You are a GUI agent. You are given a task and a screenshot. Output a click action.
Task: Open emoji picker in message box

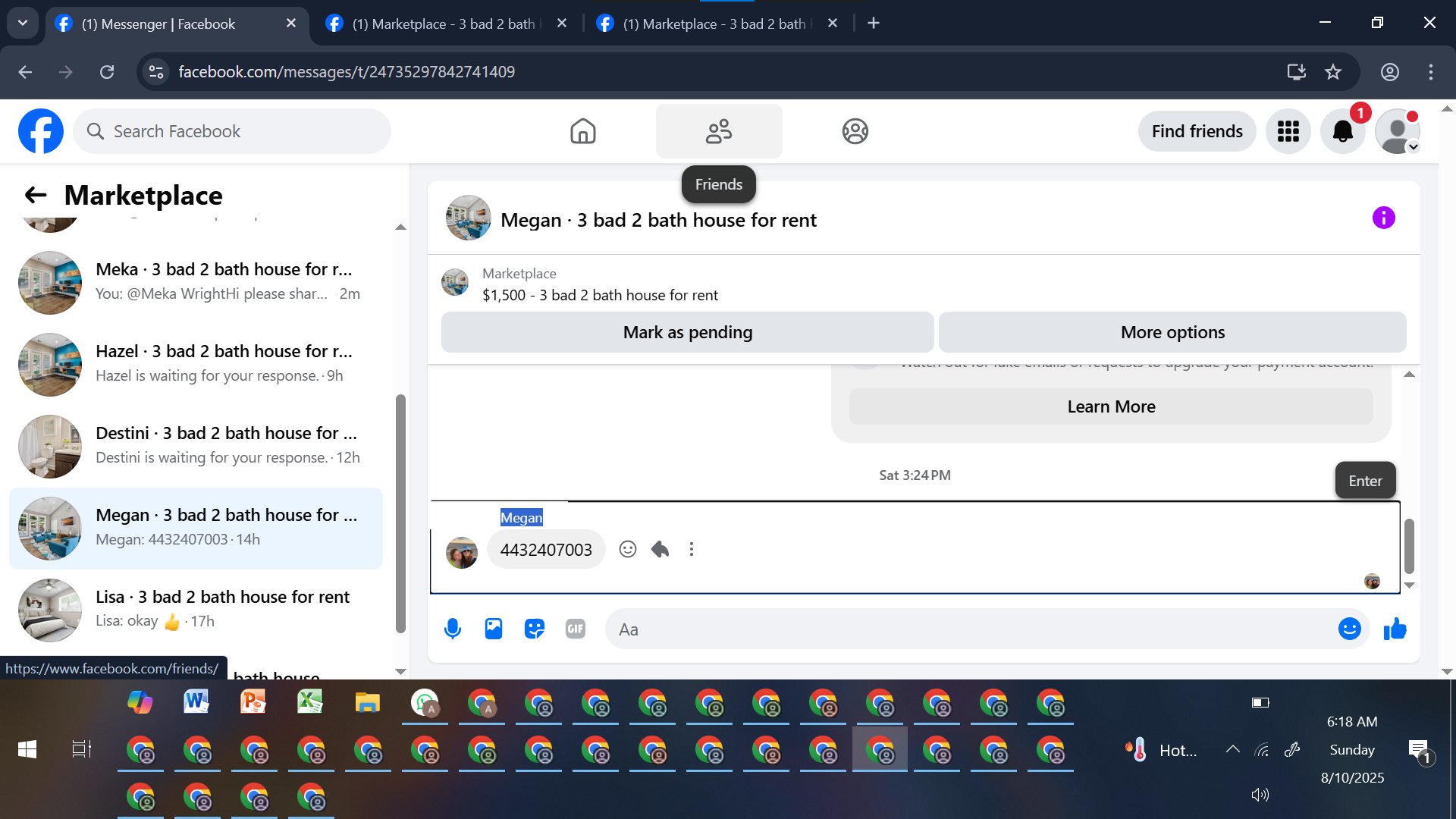1349,629
